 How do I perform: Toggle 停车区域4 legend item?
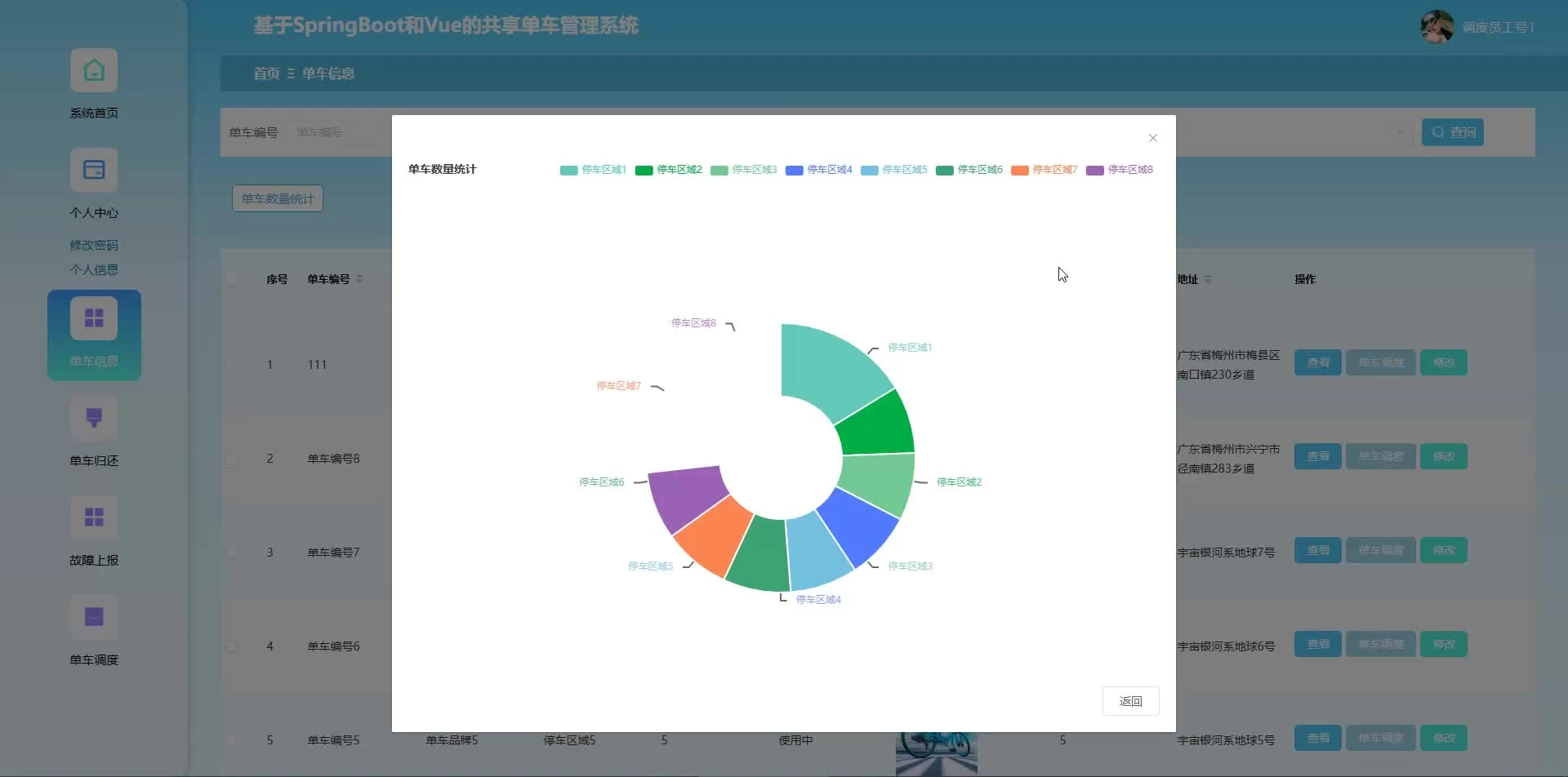[818, 170]
